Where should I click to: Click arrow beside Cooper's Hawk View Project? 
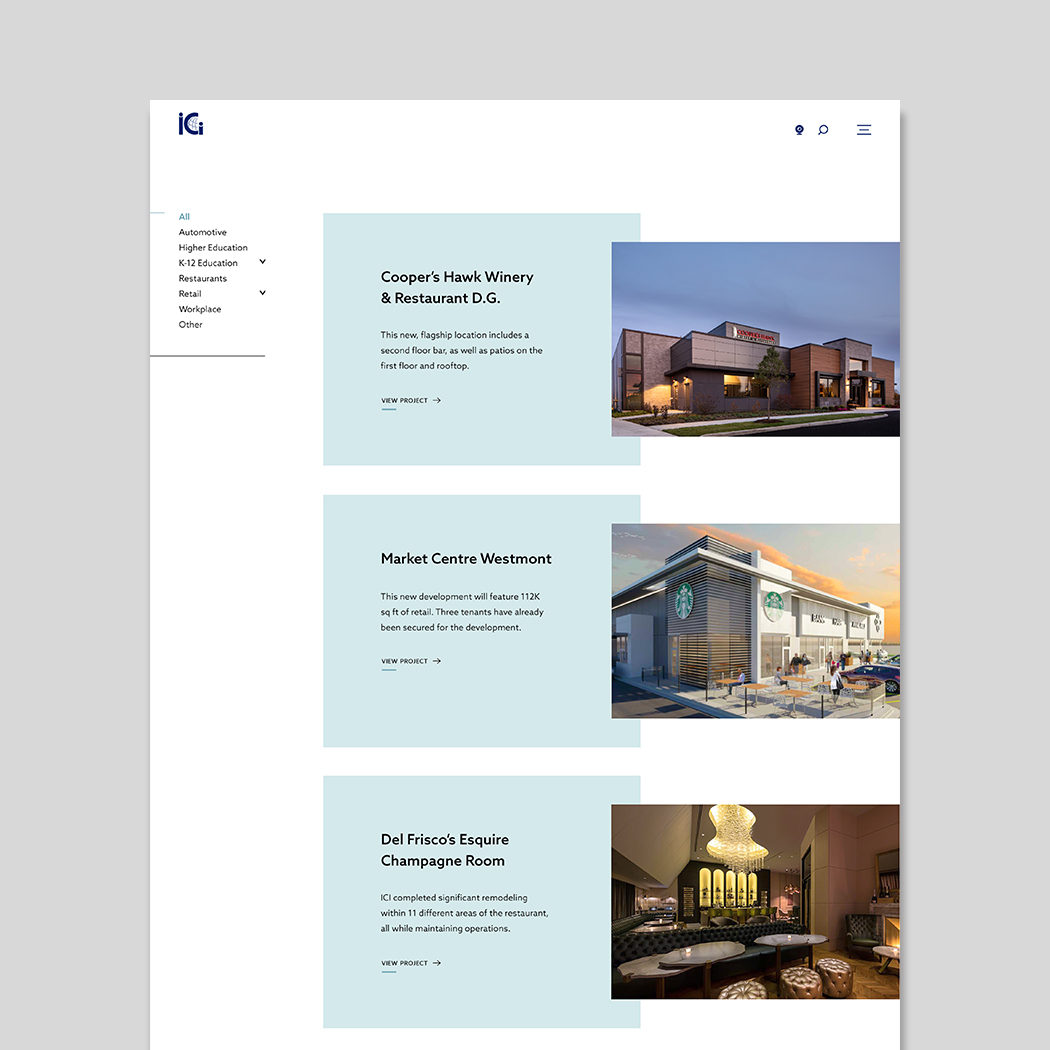click(x=437, y=400)
